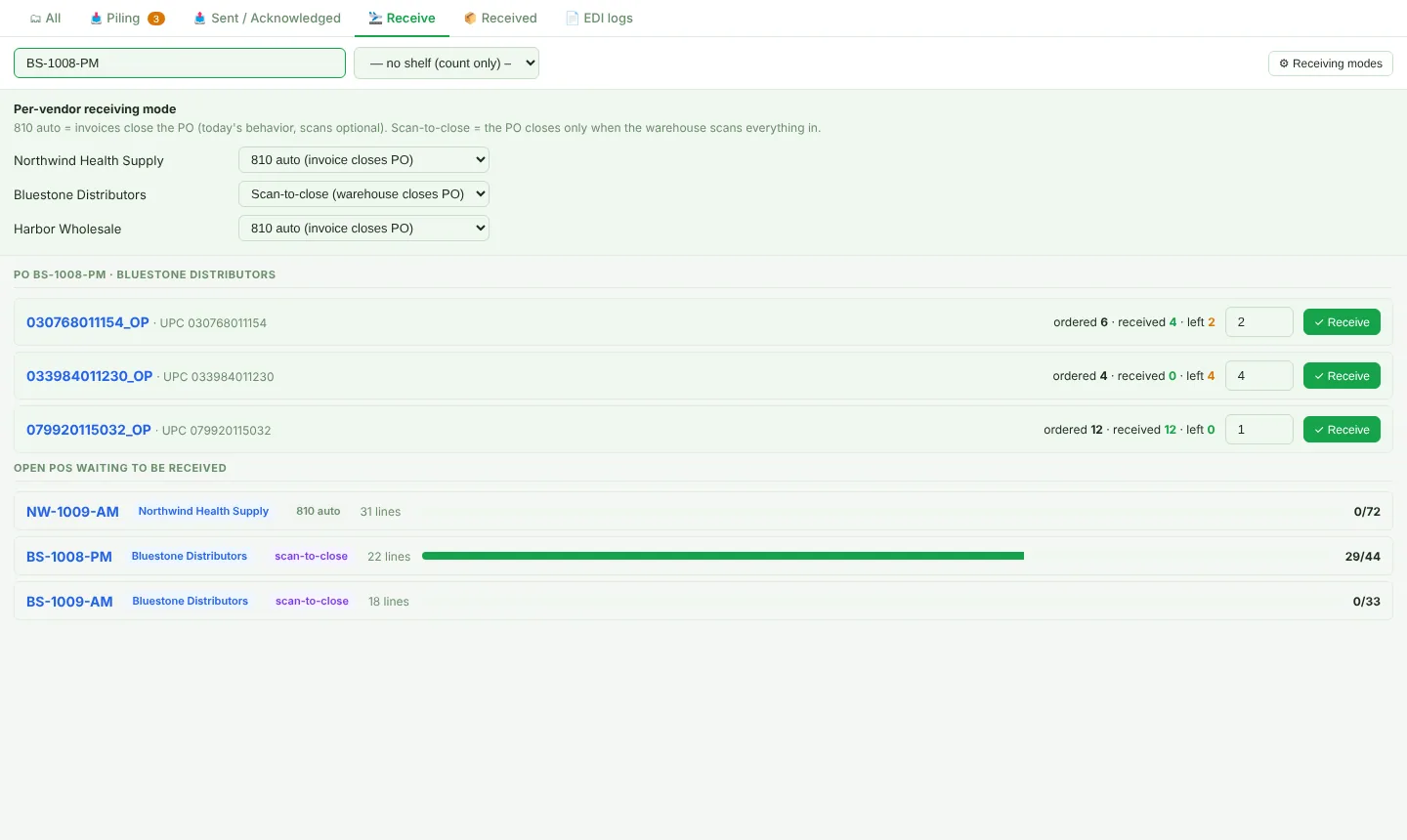
Task: Click the Sent / Acknowledged tab icon
Action: (x=199, y=19)
